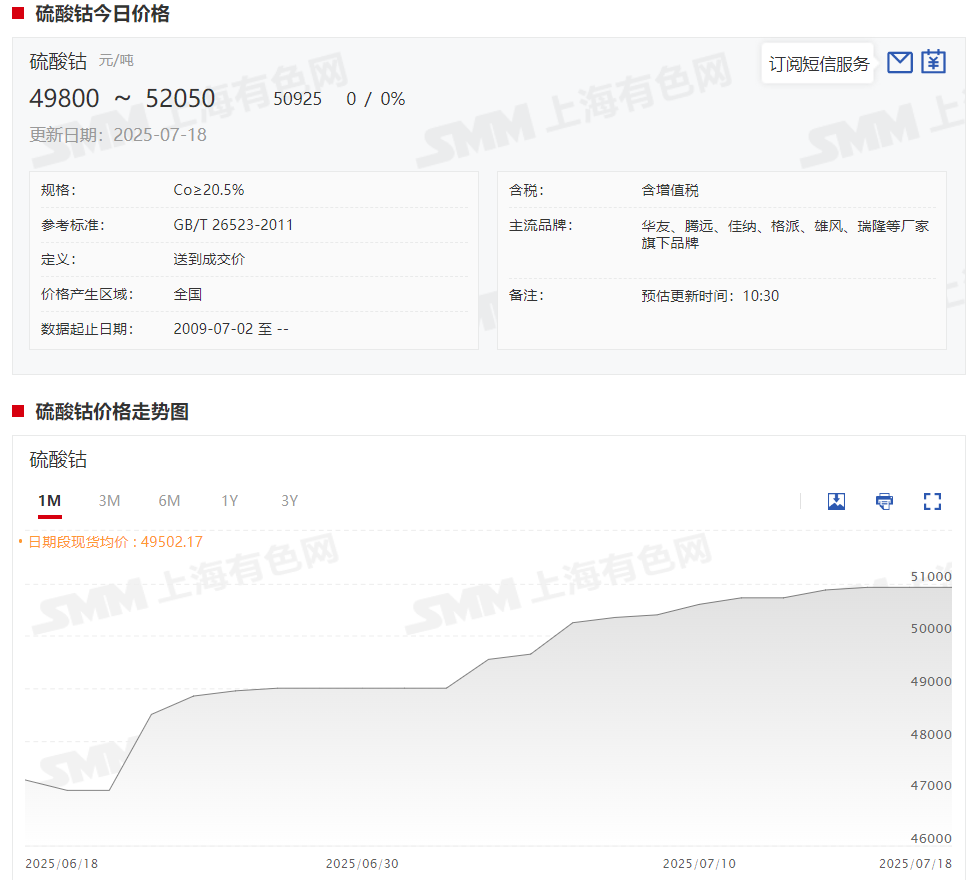Click the 2025/06/18 start date label

61,863
